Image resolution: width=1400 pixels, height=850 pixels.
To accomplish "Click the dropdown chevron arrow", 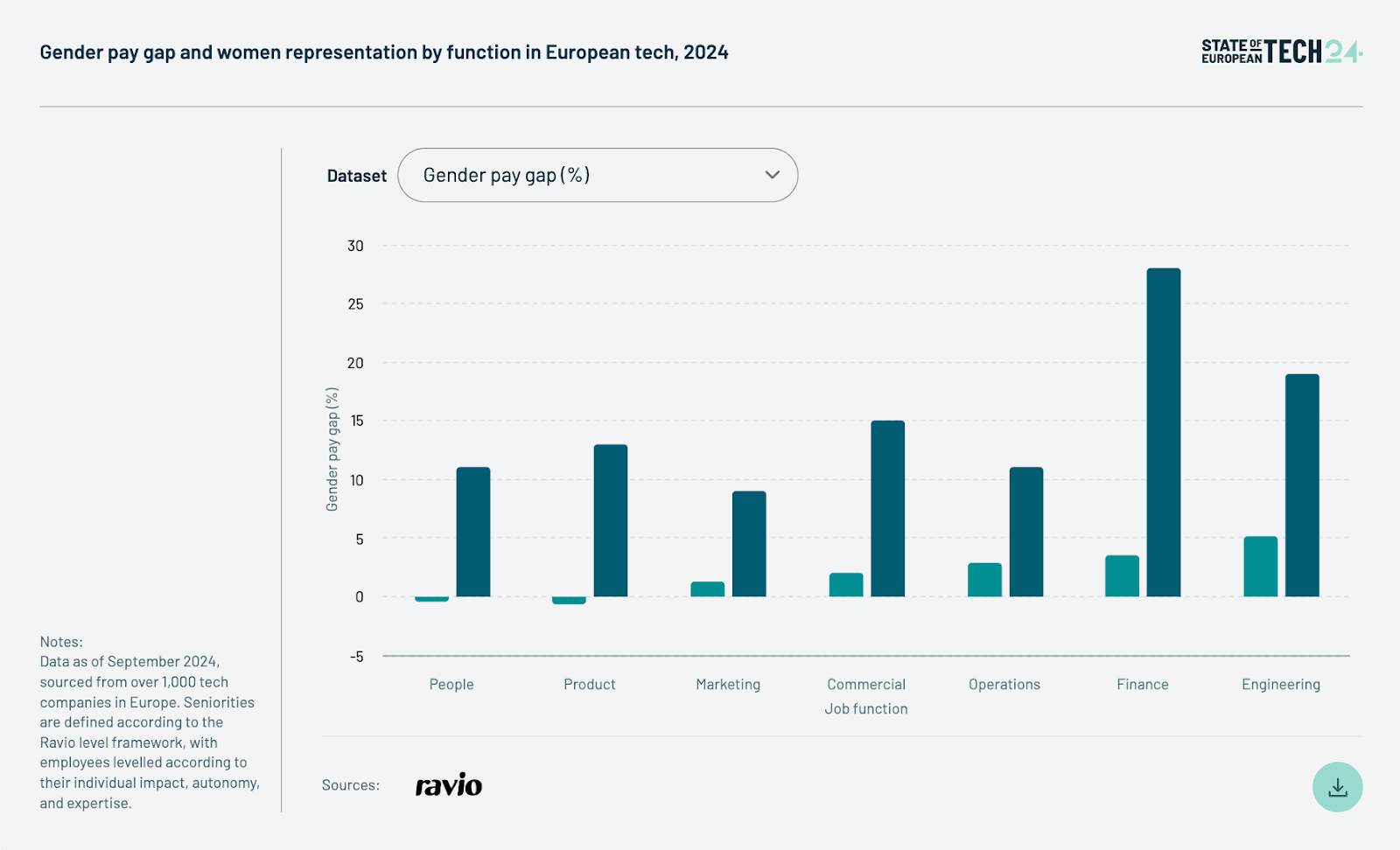I will tap(772, 175).
